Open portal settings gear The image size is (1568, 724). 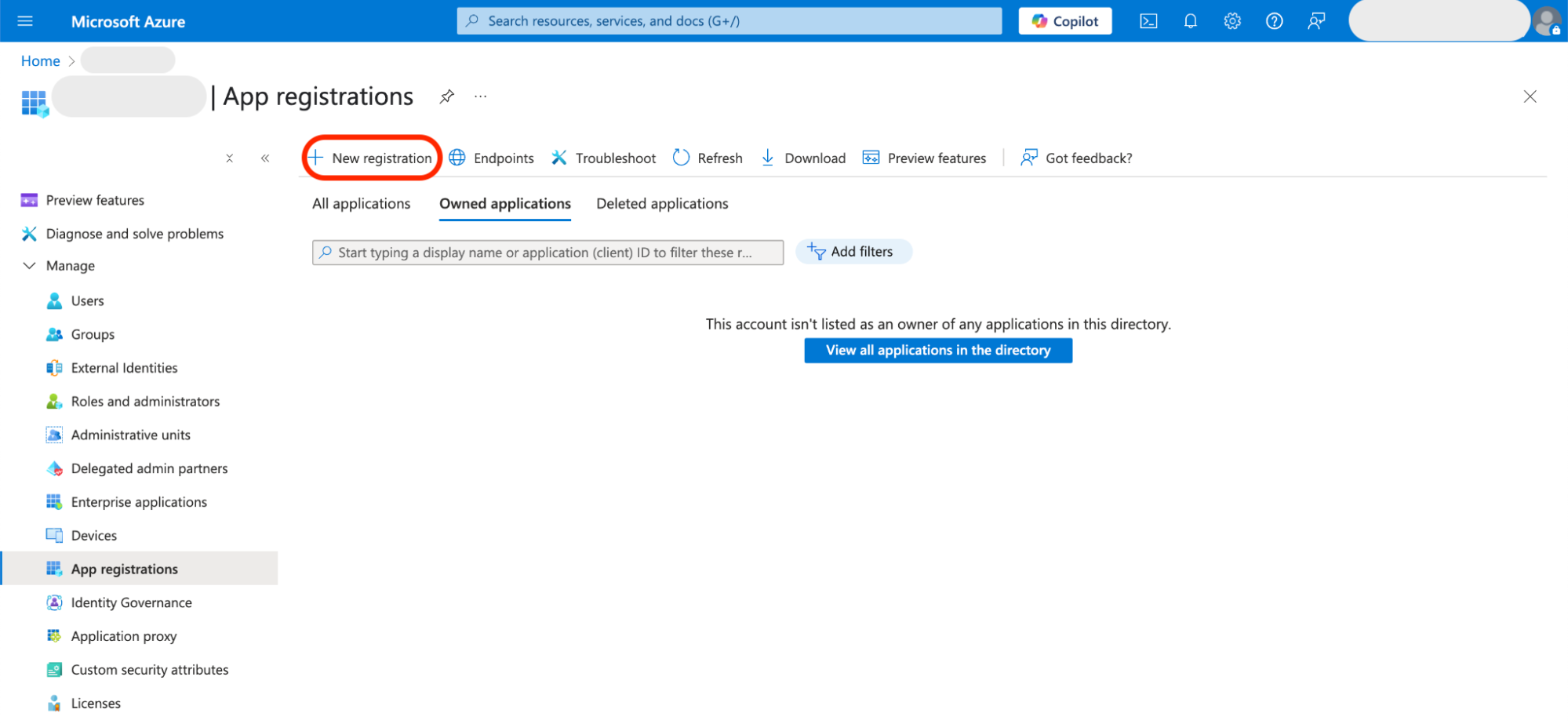1232,21
